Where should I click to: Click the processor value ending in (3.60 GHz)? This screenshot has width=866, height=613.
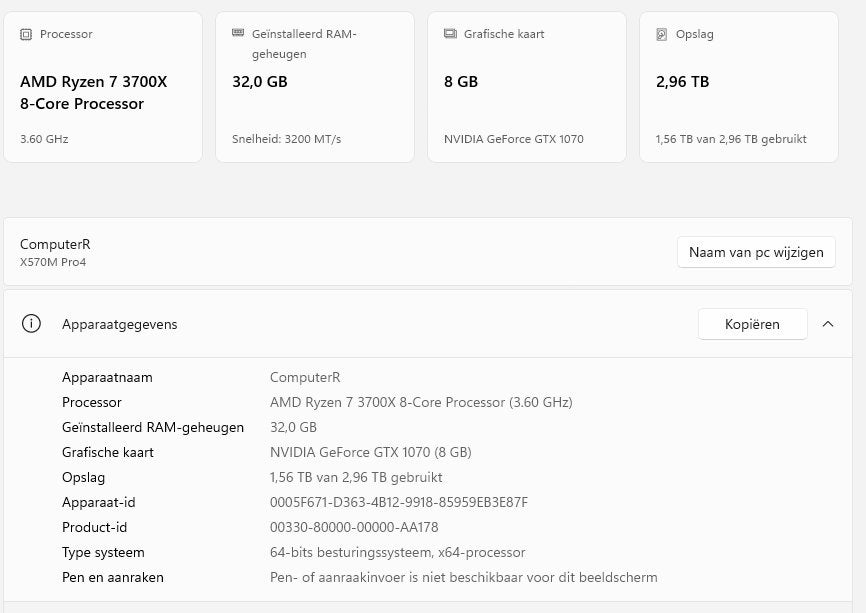421,403
